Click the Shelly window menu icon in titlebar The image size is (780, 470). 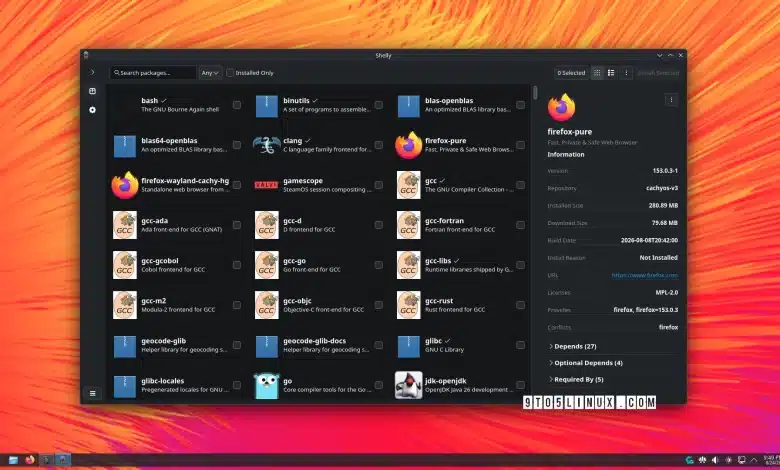(86, 55)
